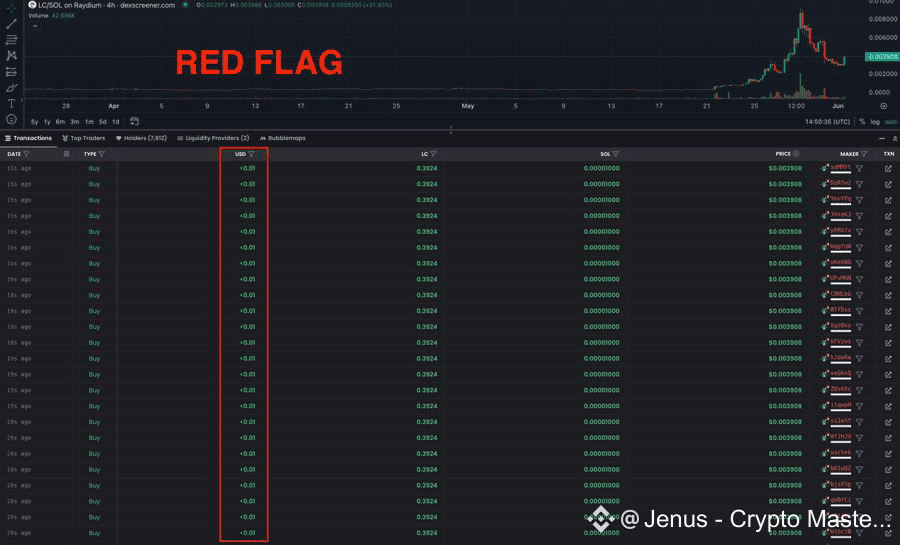Open the go-to-date calendar icon
The width and height of the screenshot is (900, 545).
[134, 121]
